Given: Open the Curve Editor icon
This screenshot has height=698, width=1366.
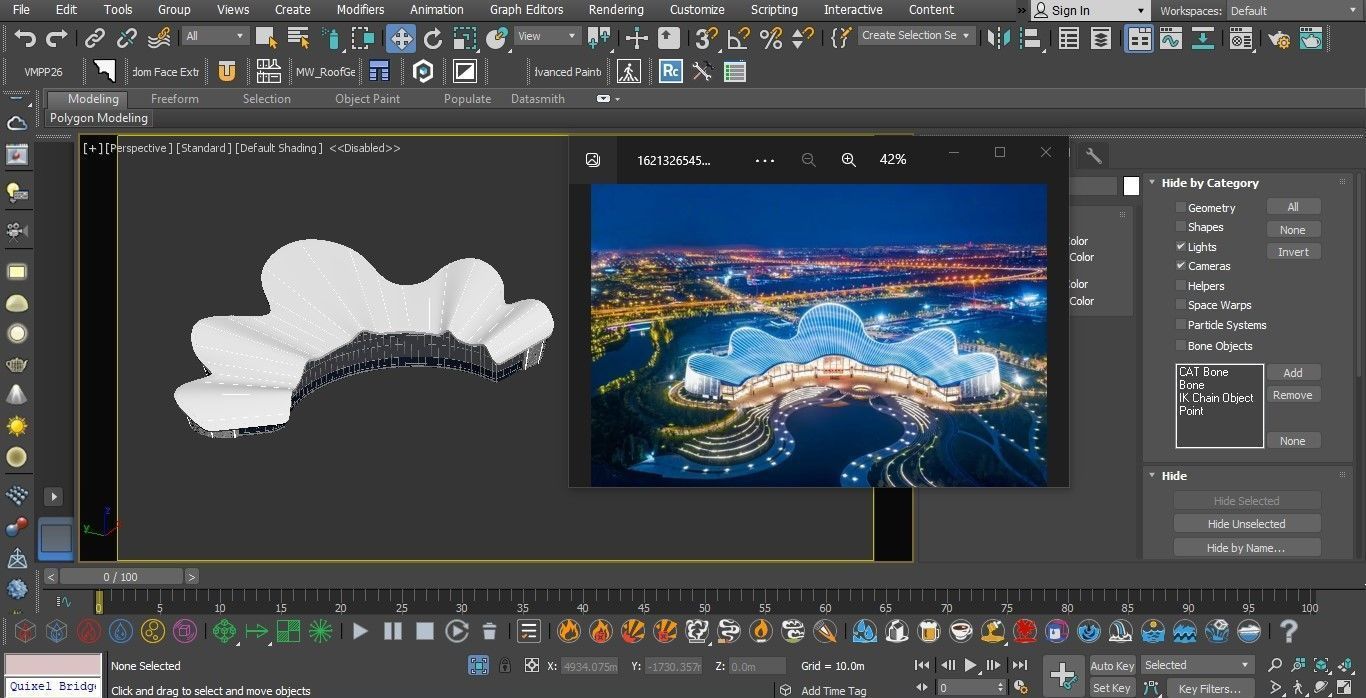Looking at the screenshot, I should tap(1171, 39).
